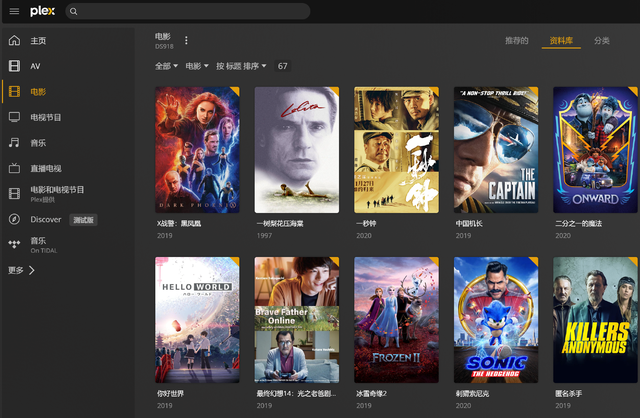Open Discover in the sidebar

68,219
